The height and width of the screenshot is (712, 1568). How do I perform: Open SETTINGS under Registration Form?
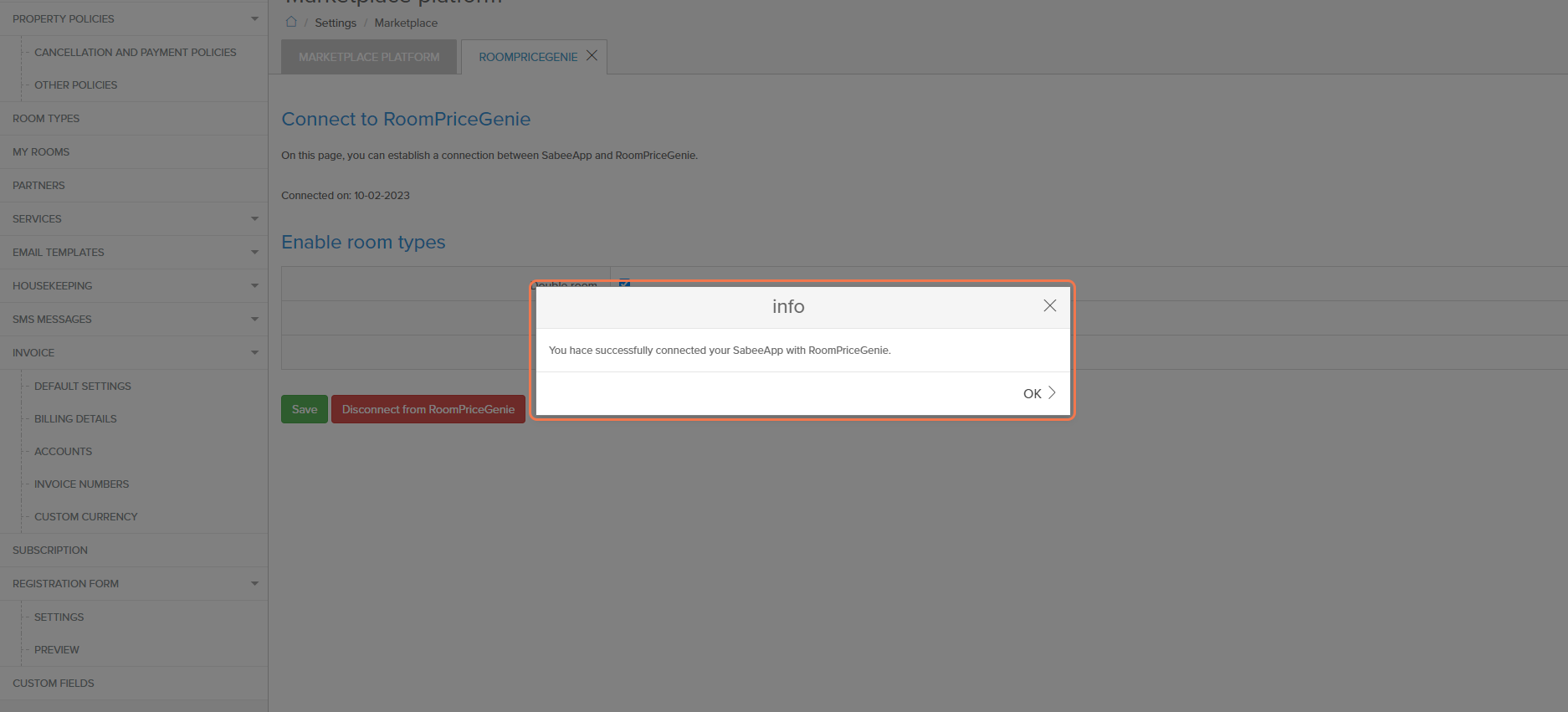(59, 617)
